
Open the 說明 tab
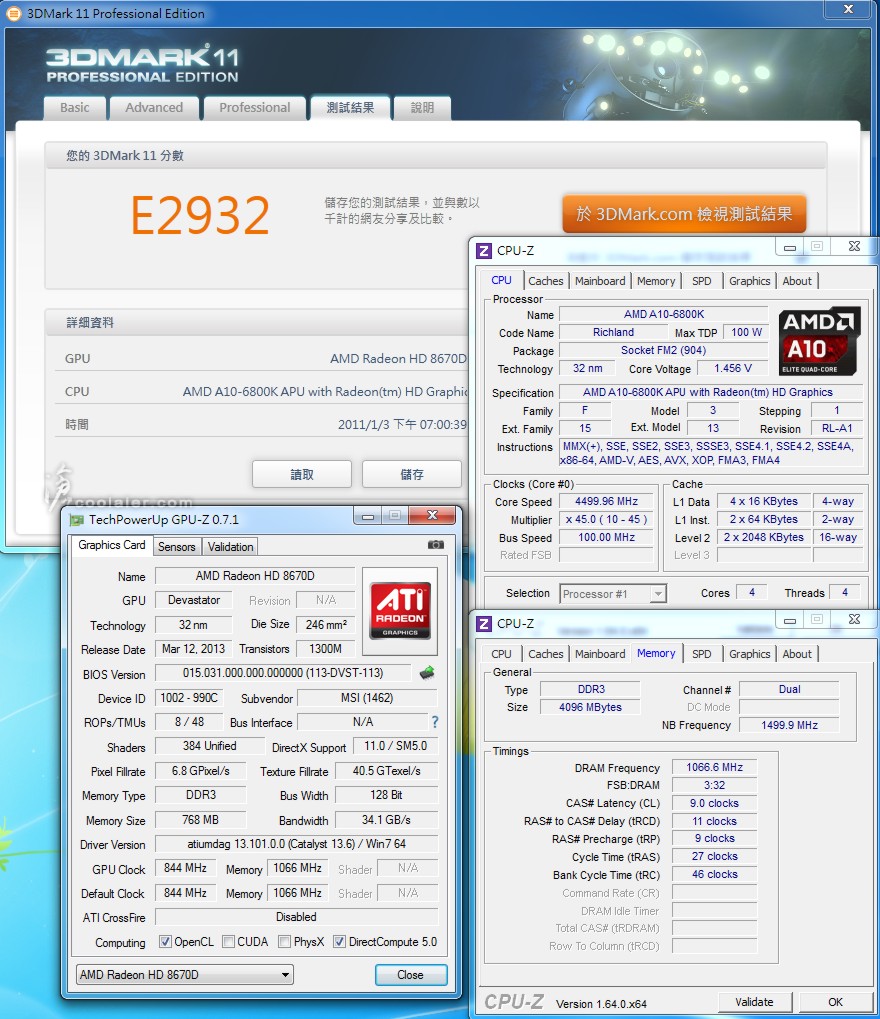(x=422, y=108)
